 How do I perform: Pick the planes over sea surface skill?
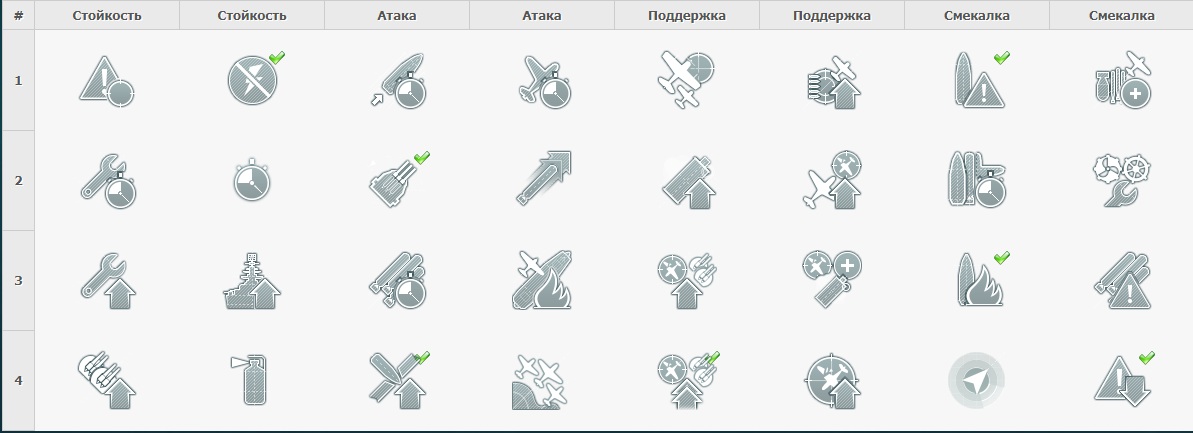click(x=541, y=381)
